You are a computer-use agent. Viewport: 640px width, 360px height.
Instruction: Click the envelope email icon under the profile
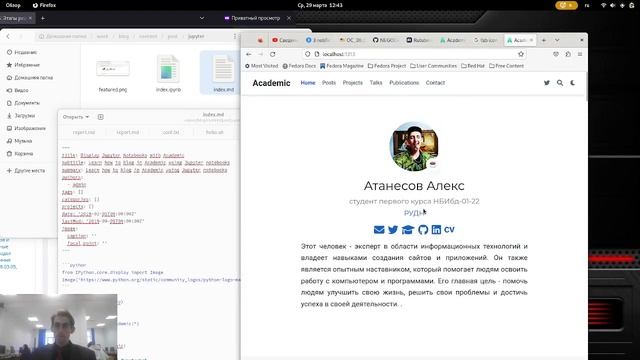click(379, 230)
